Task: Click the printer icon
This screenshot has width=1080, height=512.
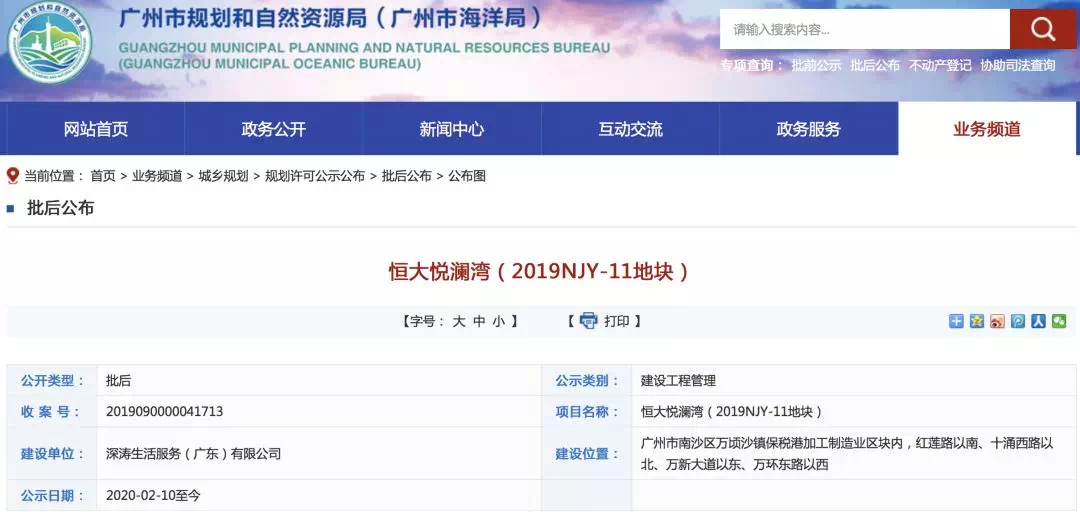Action: (x=588, y=321)
